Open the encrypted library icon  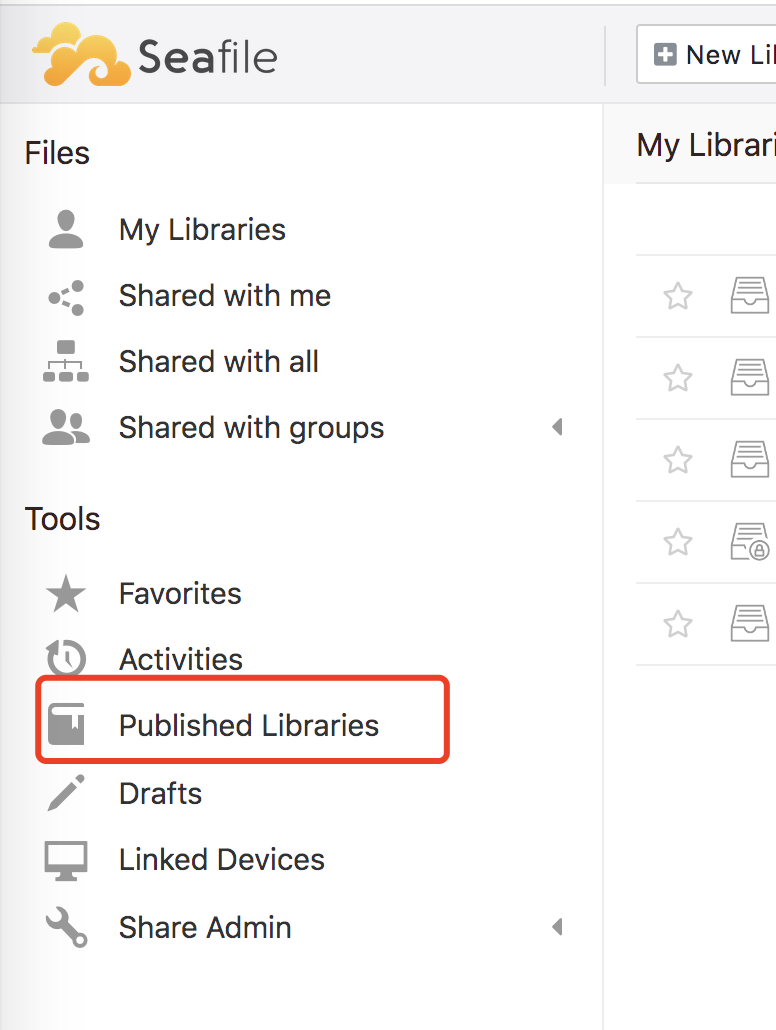point(750,542)
